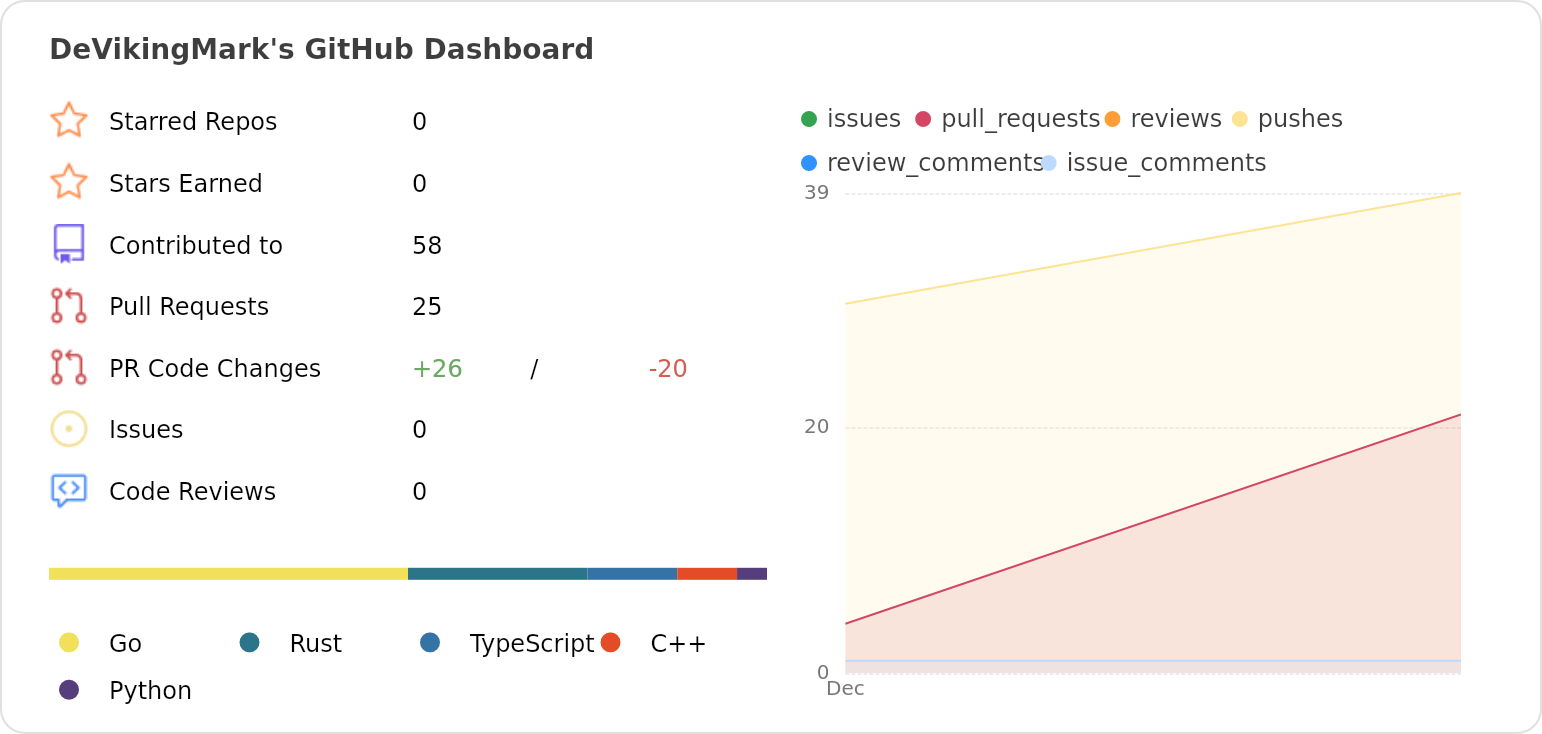Click the Starred Repos label

[193, 122]
